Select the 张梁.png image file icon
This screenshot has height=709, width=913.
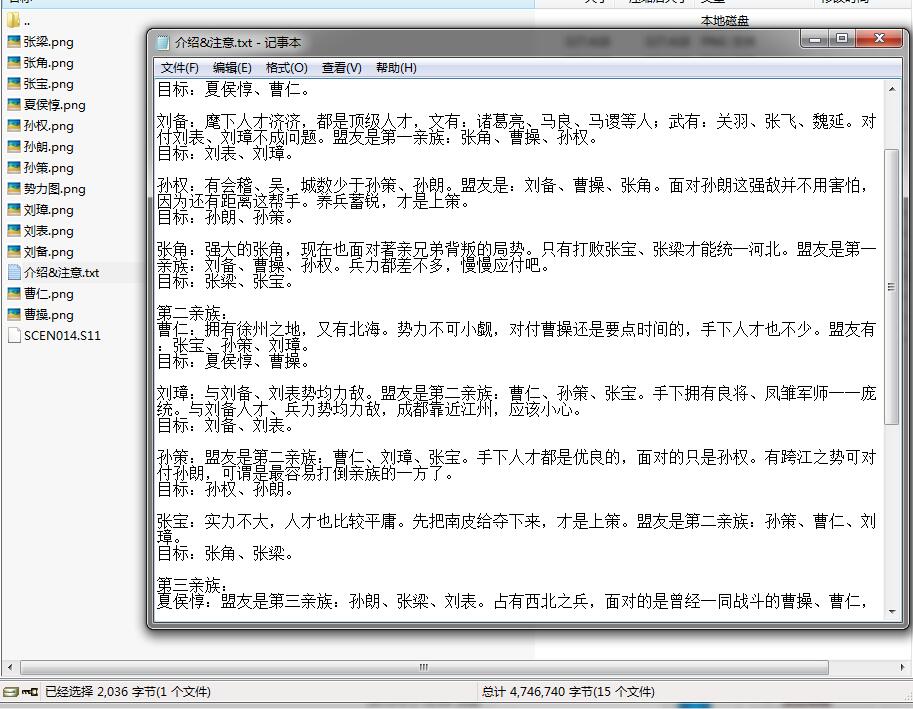click(x=14, y=42)
